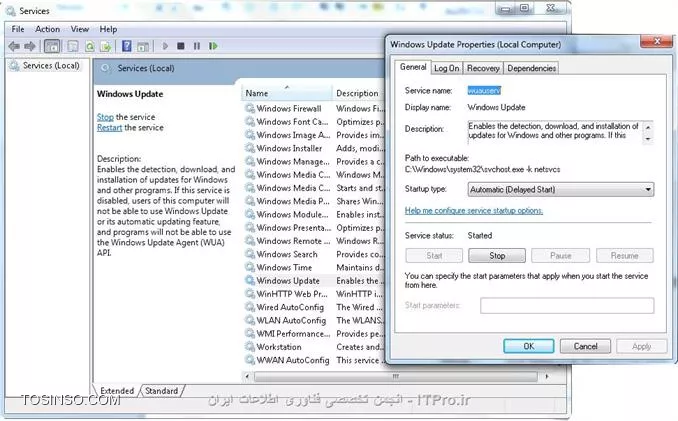Click the horizontal scrollbar thumb in the services list
This screenshot has width=678, height=421.
pyautogui.click(x=396, y=376)
